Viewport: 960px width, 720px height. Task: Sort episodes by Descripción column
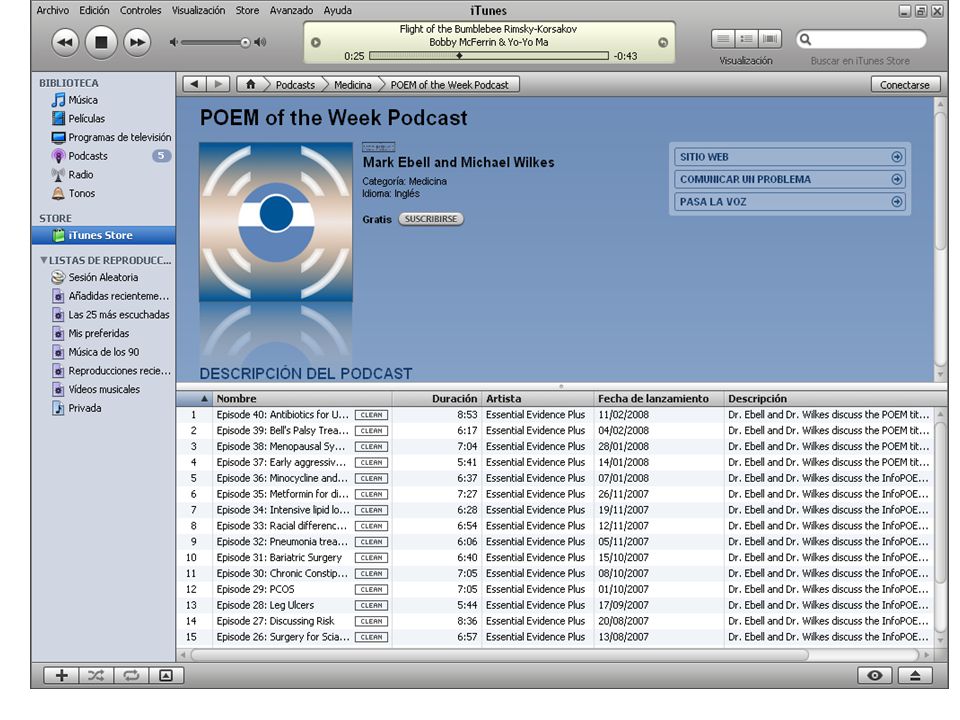(x=828, y=399)
